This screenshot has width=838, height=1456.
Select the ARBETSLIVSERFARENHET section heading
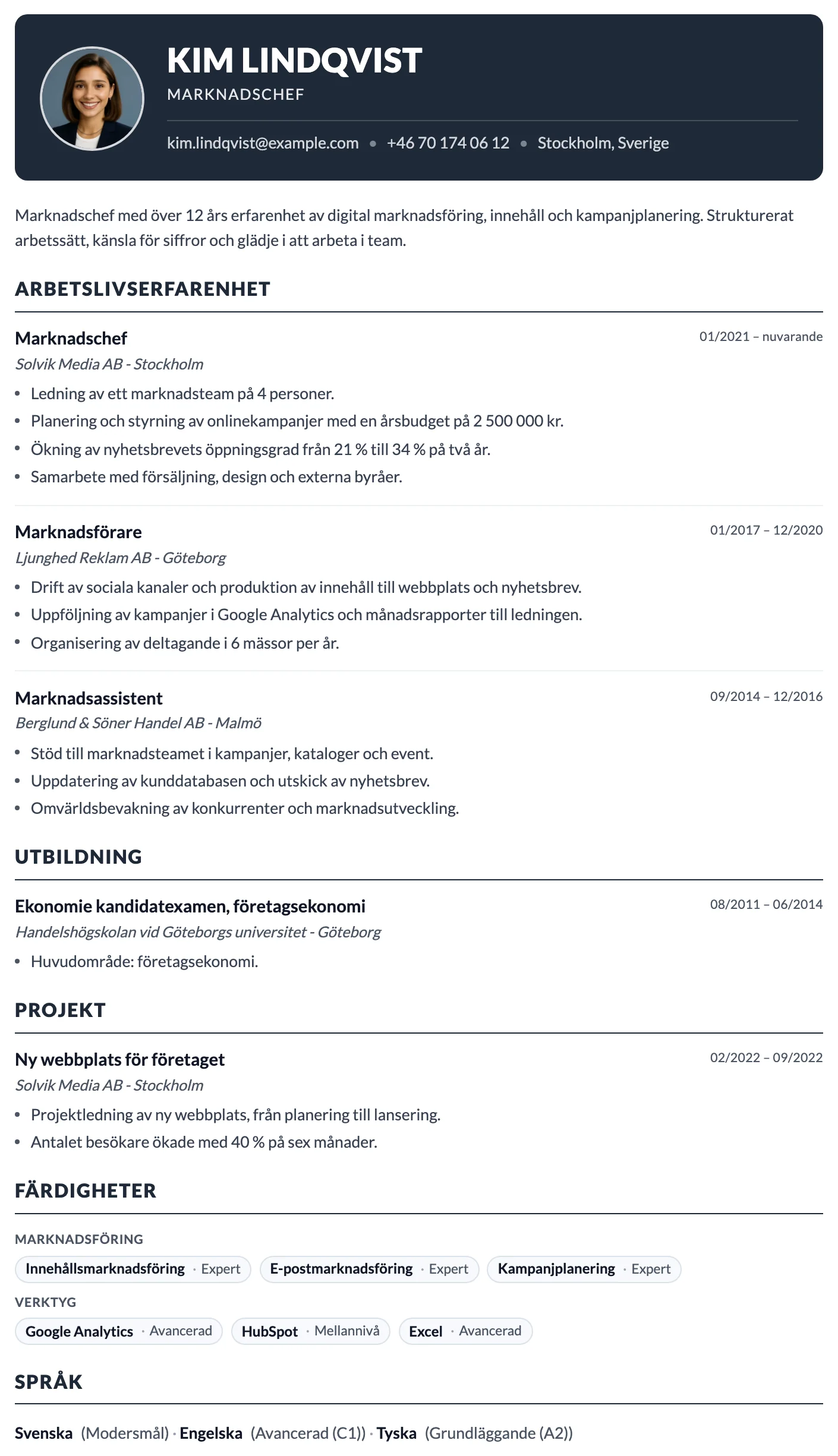click(x=143, y=289)
